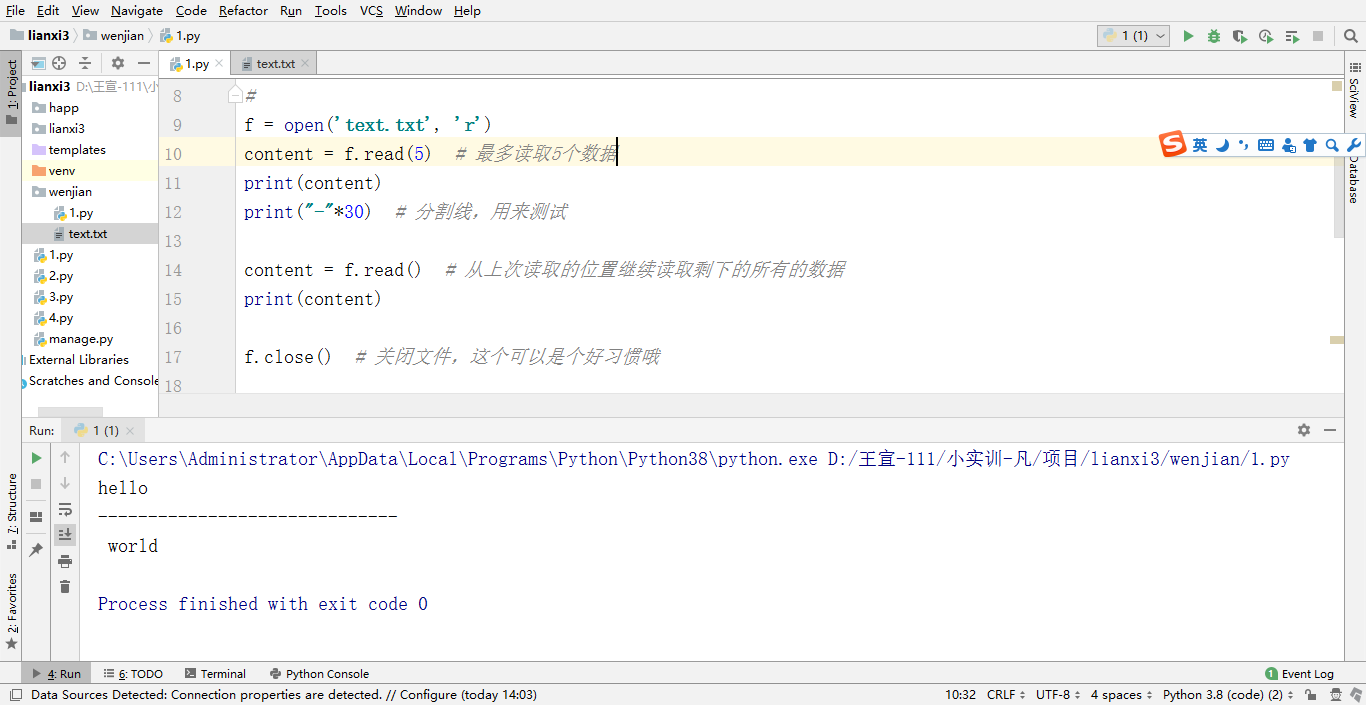
Task: Click the Stop button in top toolbar
Action: (1318, 36)
